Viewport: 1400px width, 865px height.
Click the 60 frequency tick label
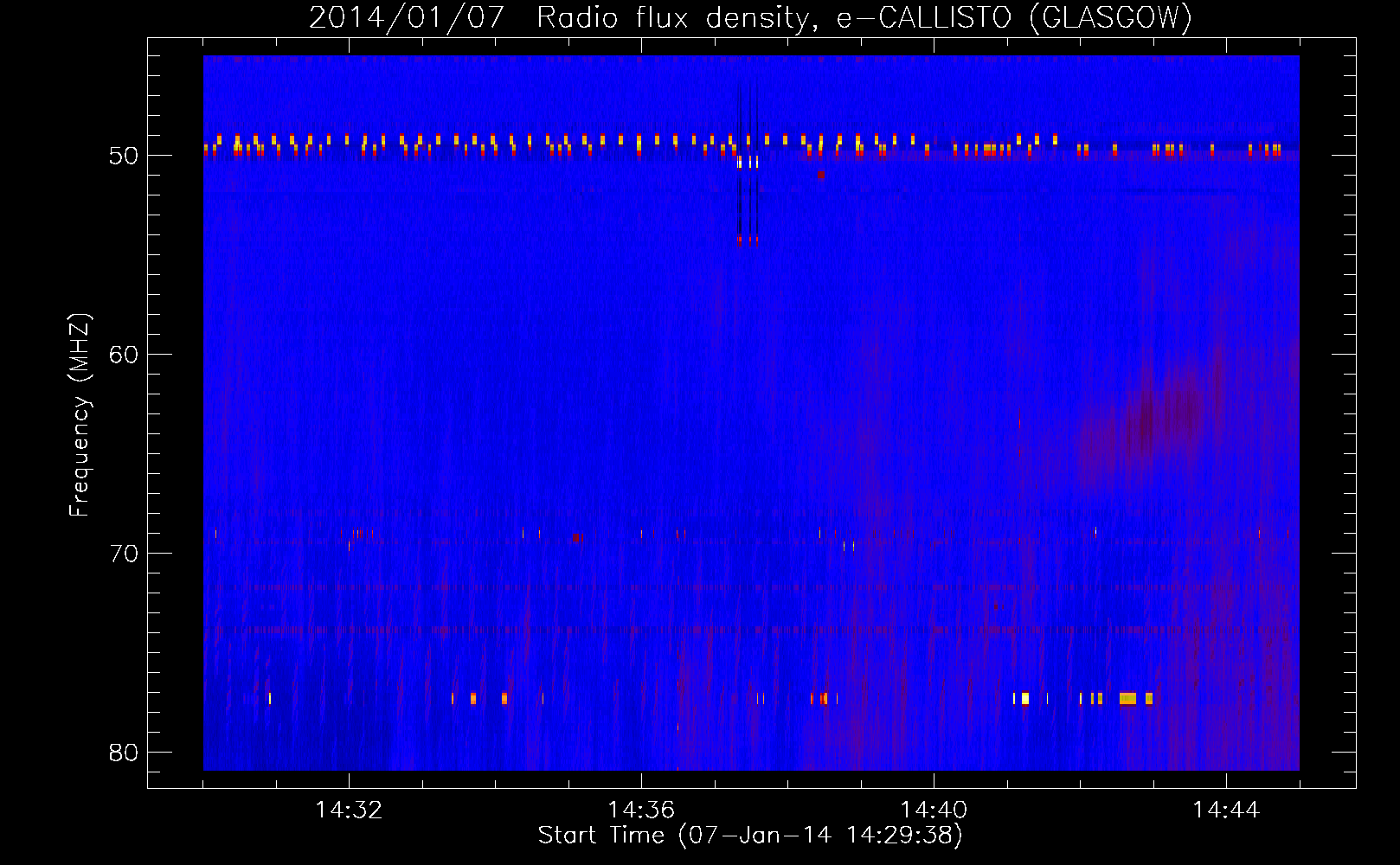pos(125,355)
